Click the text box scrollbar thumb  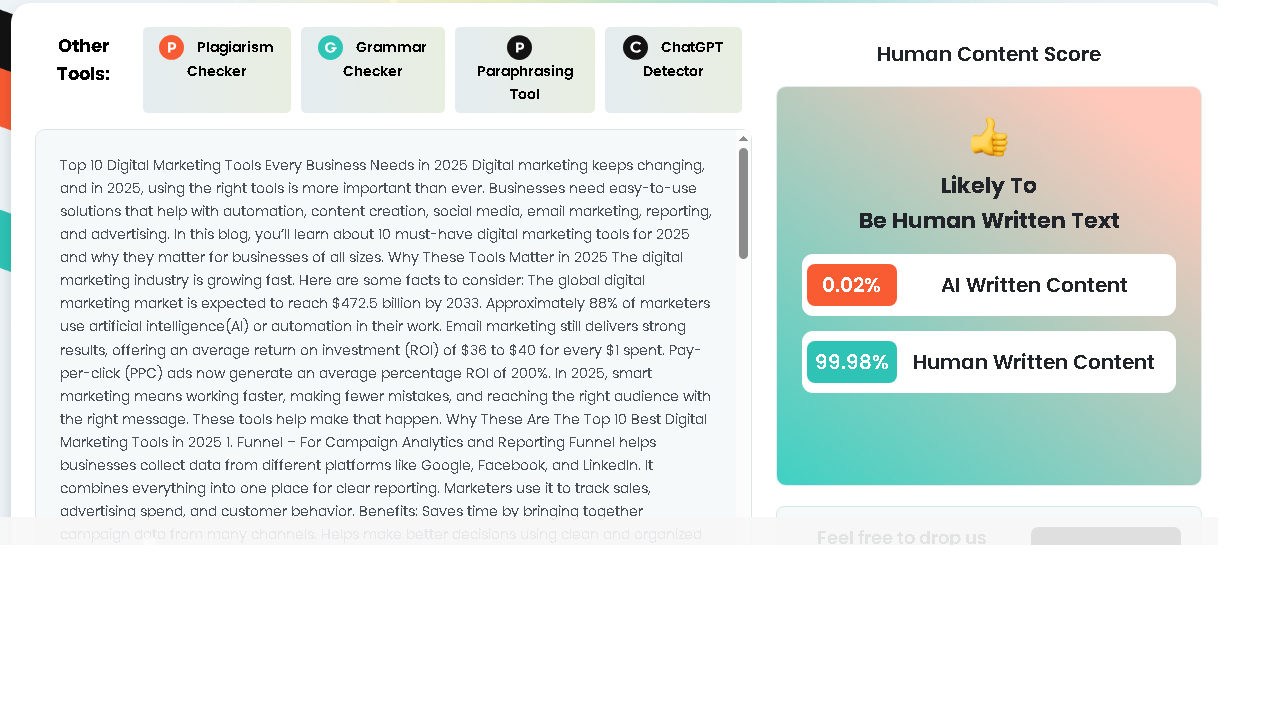[x=744, y=203]
